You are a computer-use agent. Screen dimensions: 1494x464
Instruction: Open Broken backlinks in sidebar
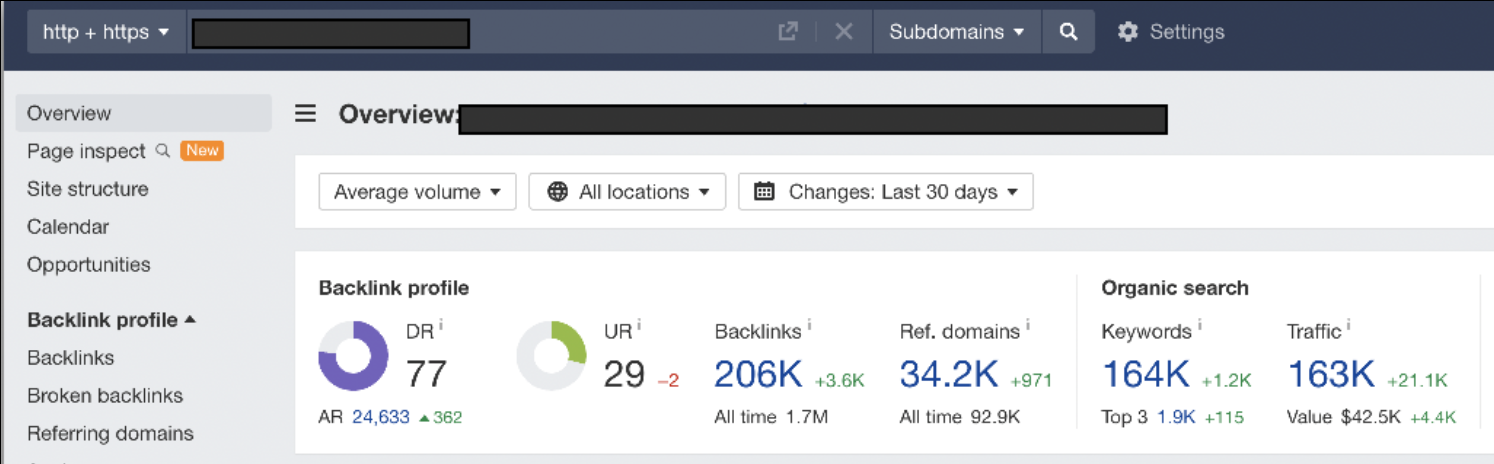pyautogui.click(x=105, y=396)
